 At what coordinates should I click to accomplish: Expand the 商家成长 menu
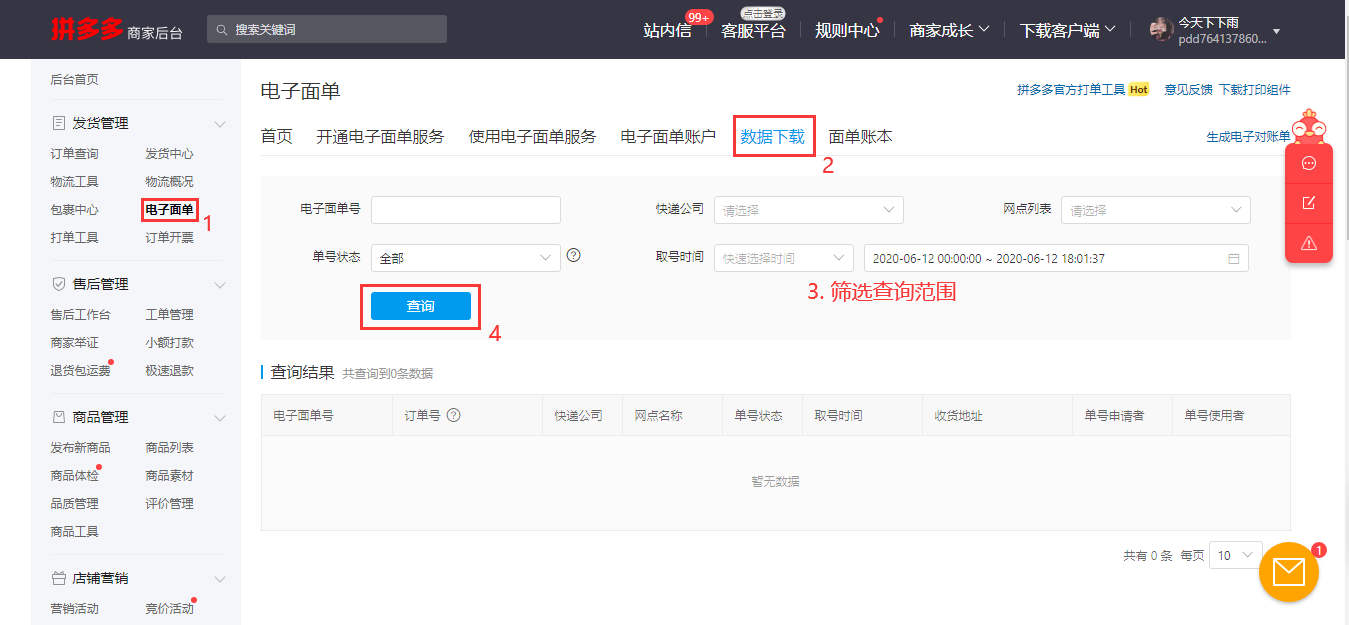[x=949, y=30]
